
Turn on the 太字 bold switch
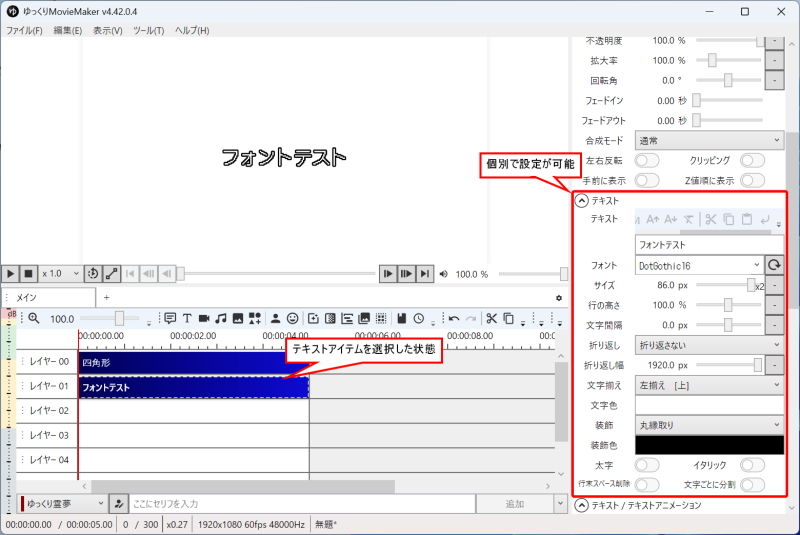pos(646,465)
